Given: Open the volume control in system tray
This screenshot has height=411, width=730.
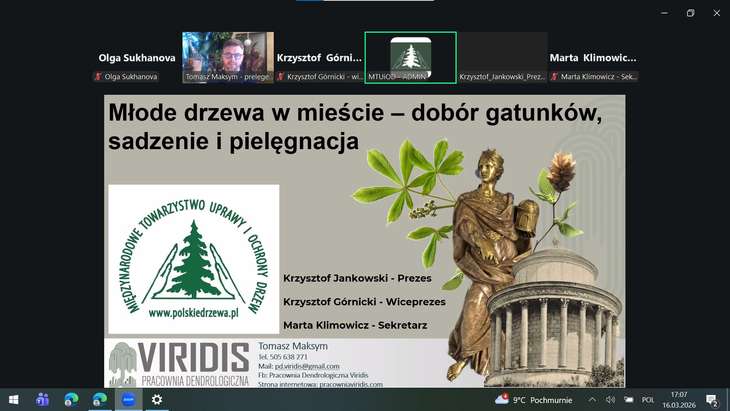Looking at the screenshot, I should coord(610,399).
